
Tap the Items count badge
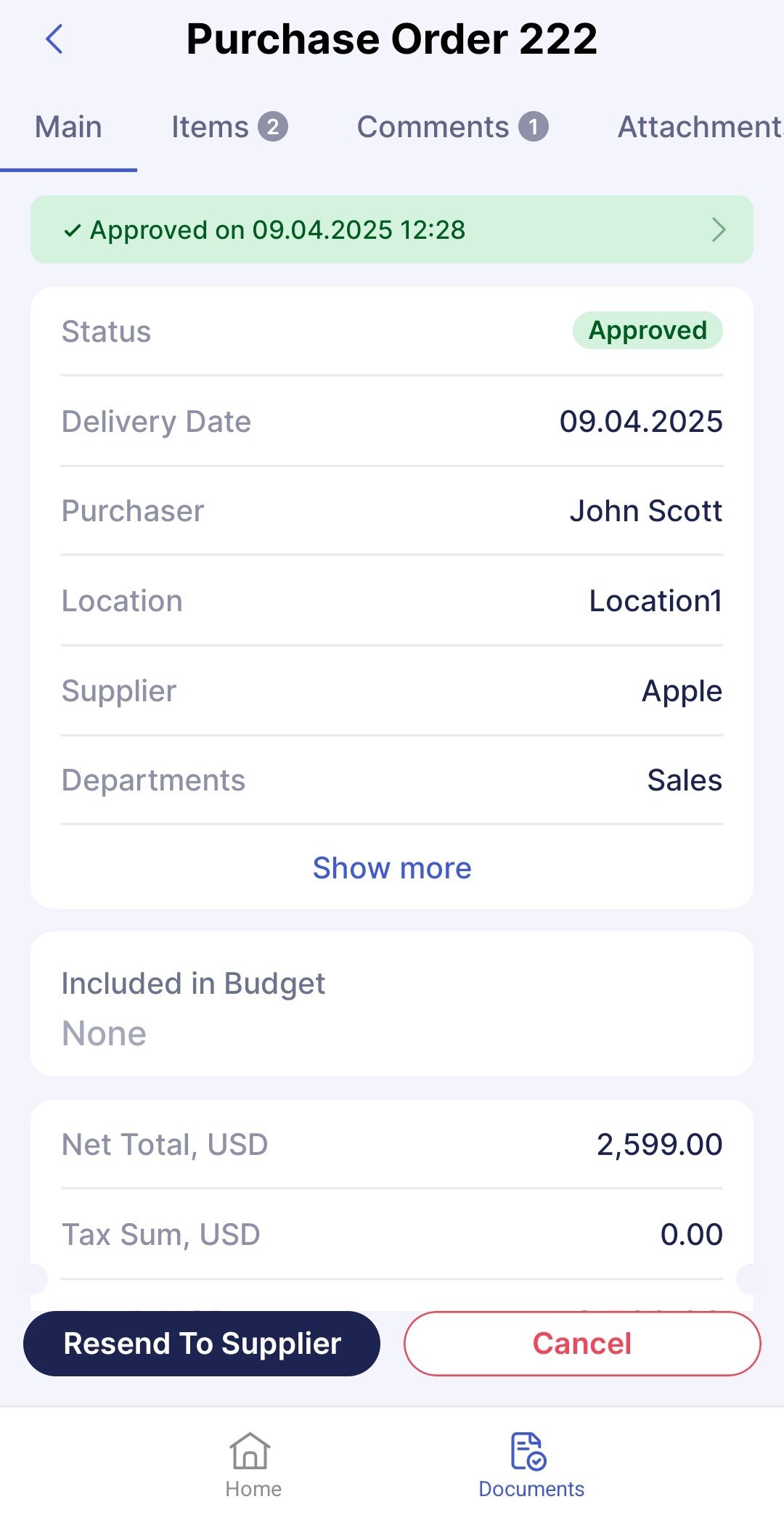click(x=273, y=127)
